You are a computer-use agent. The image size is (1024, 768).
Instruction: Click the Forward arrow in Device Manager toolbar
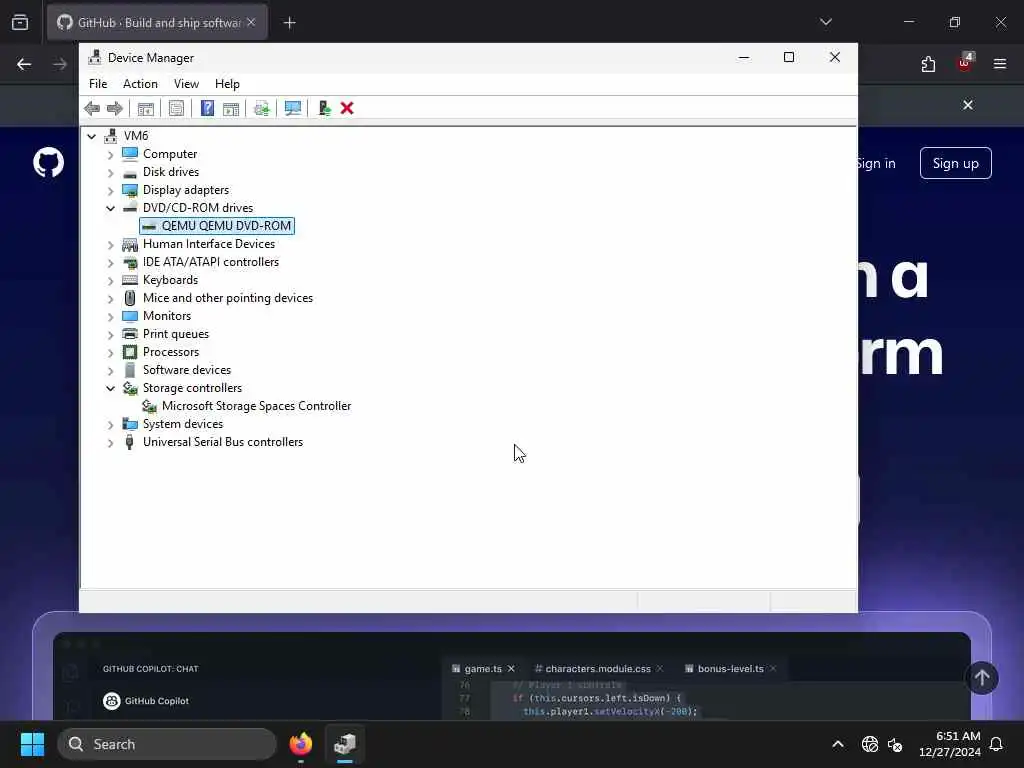coord(115,108)
